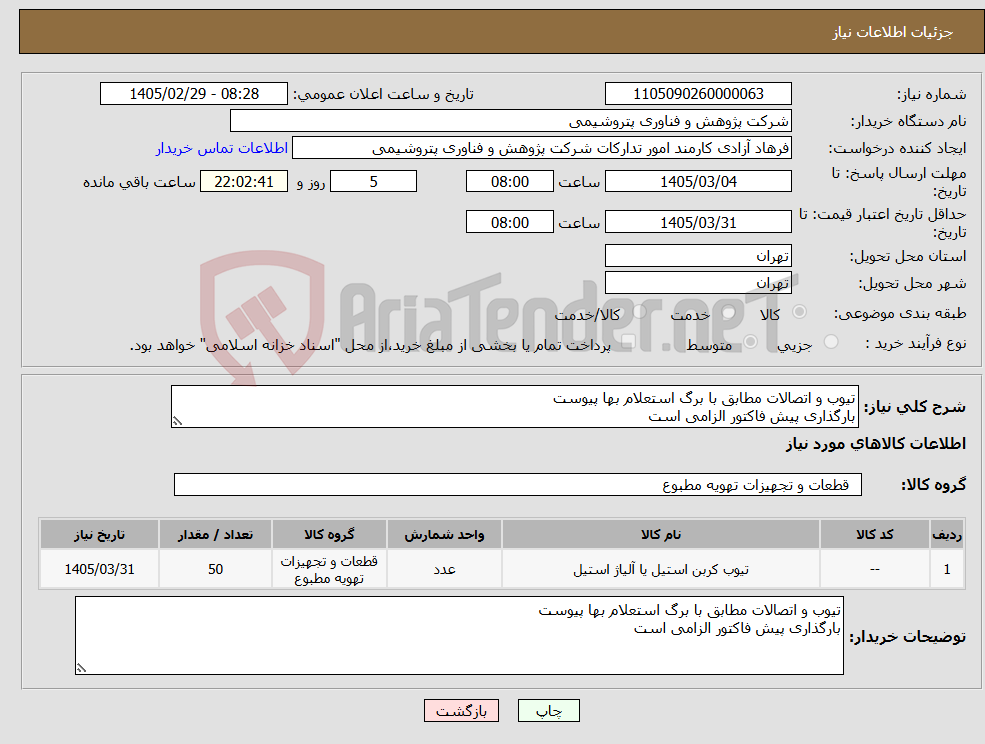Click the واحد شمارش column header
Viewport: 985px width, 744px height.
pos(444,534)
